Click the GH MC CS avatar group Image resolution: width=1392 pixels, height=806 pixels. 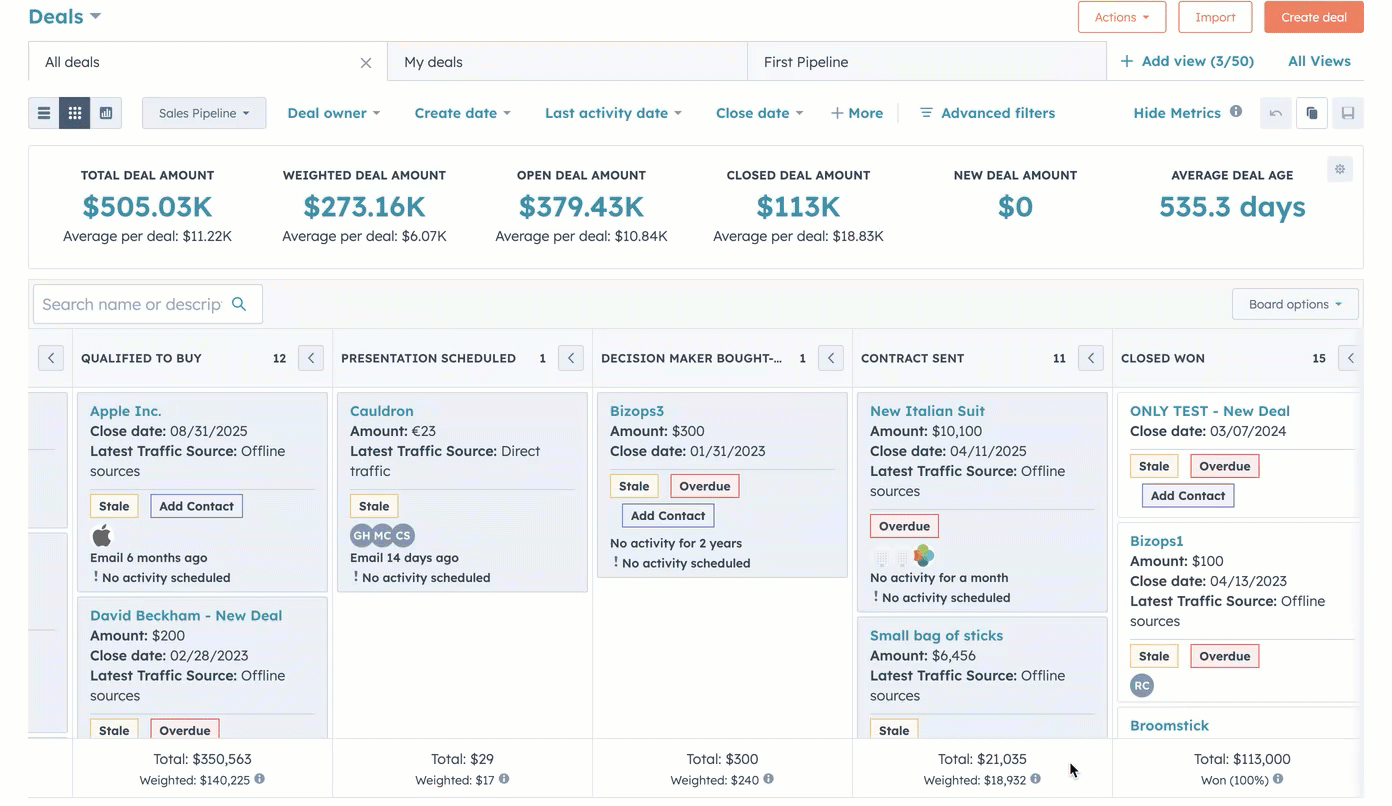coord(382,536)
